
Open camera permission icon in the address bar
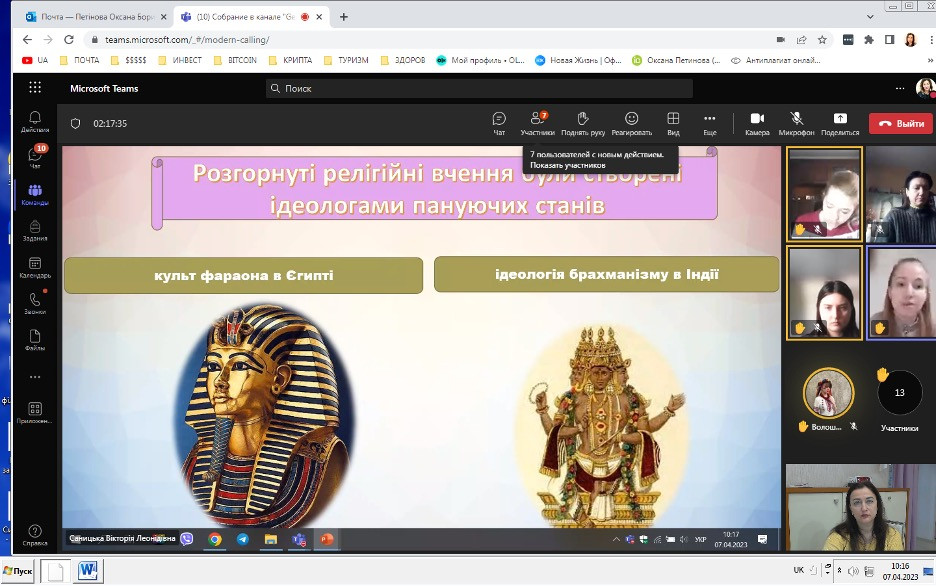pos(780,39)
